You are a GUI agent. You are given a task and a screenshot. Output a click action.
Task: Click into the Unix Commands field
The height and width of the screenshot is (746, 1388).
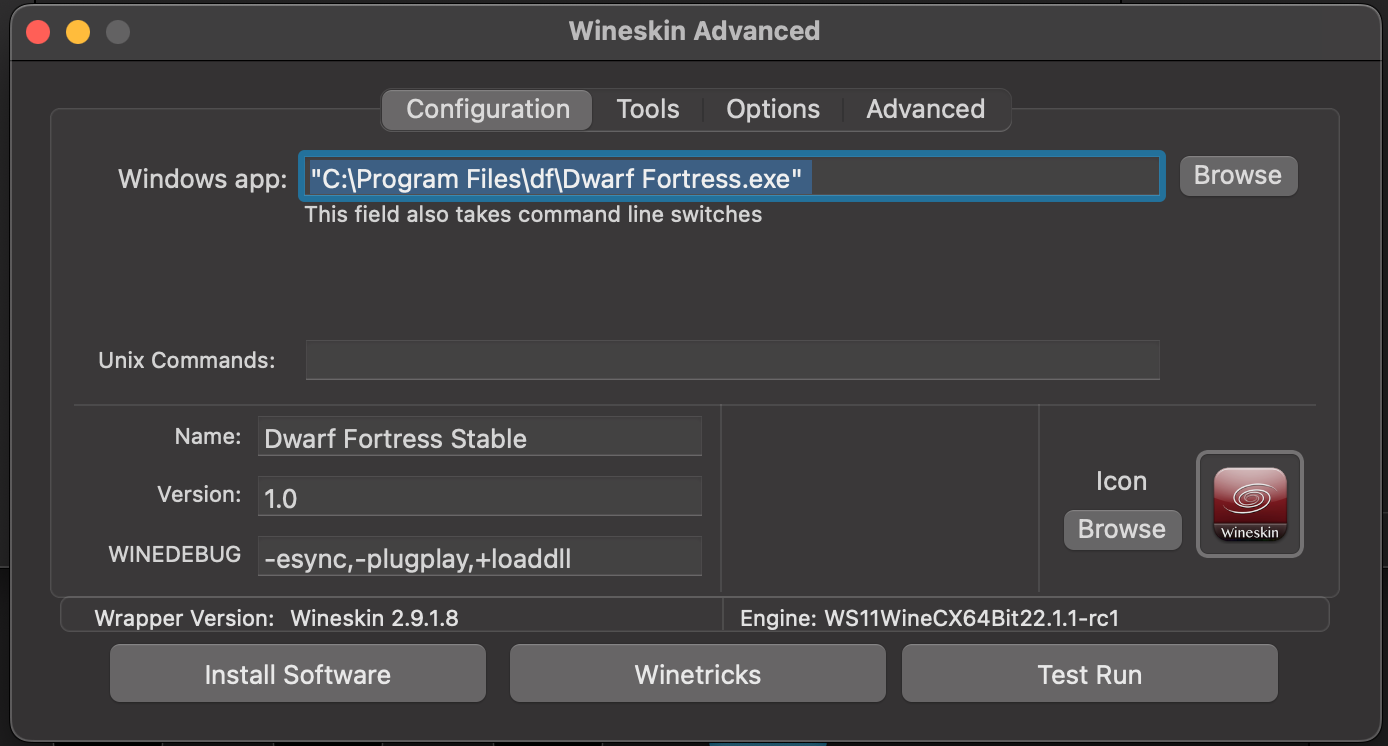click(732, 360)
